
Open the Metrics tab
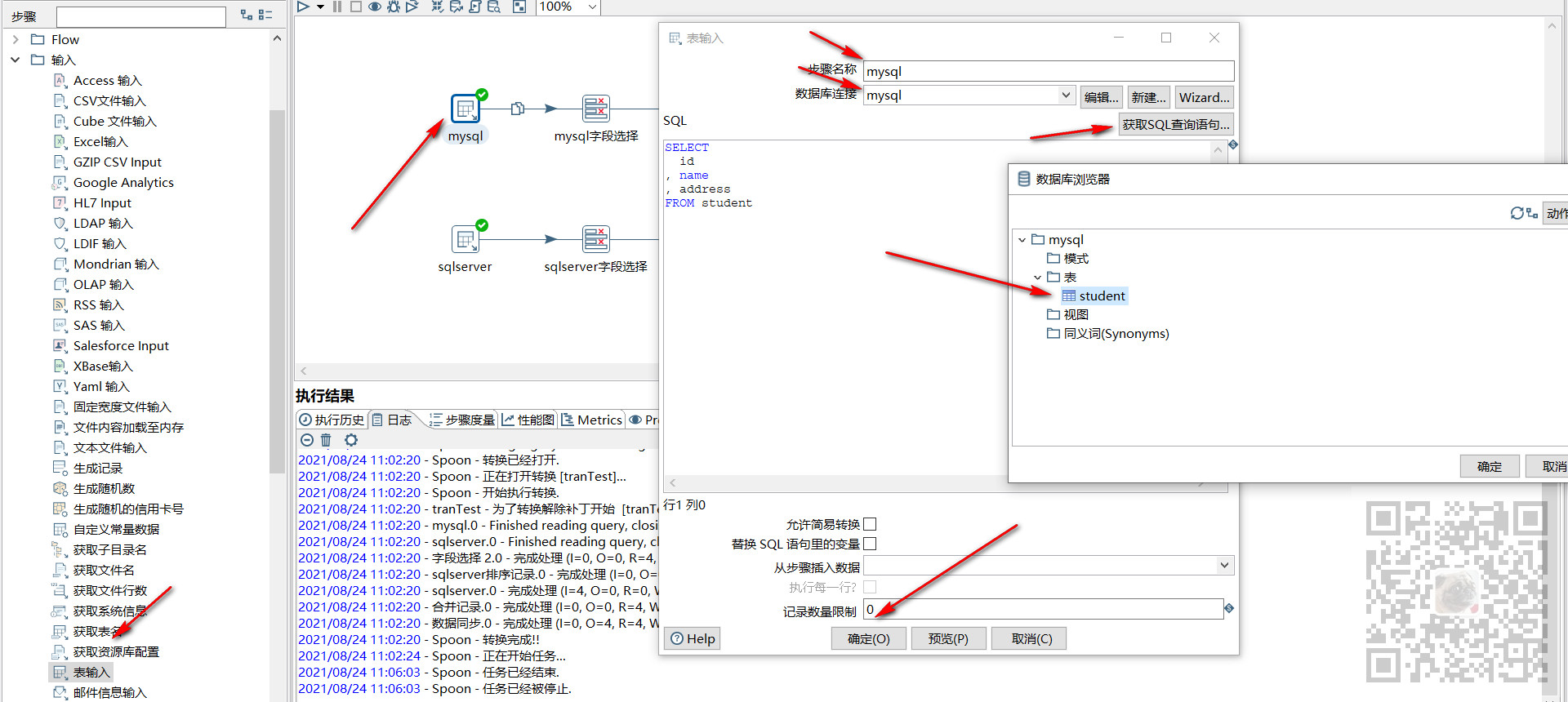coord(592,420)
